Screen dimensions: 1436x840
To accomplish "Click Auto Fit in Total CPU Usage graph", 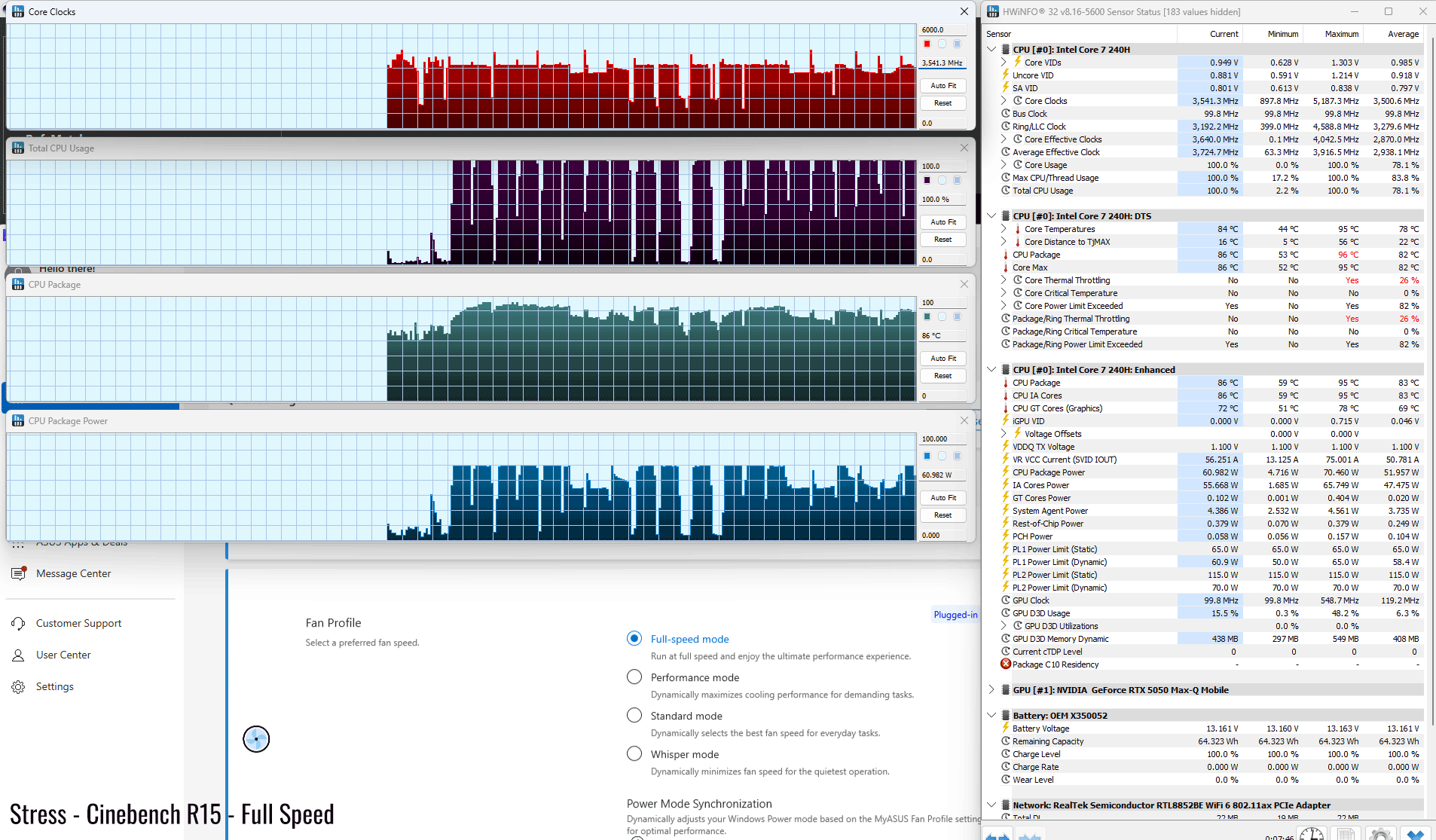I will click(943, 222).
